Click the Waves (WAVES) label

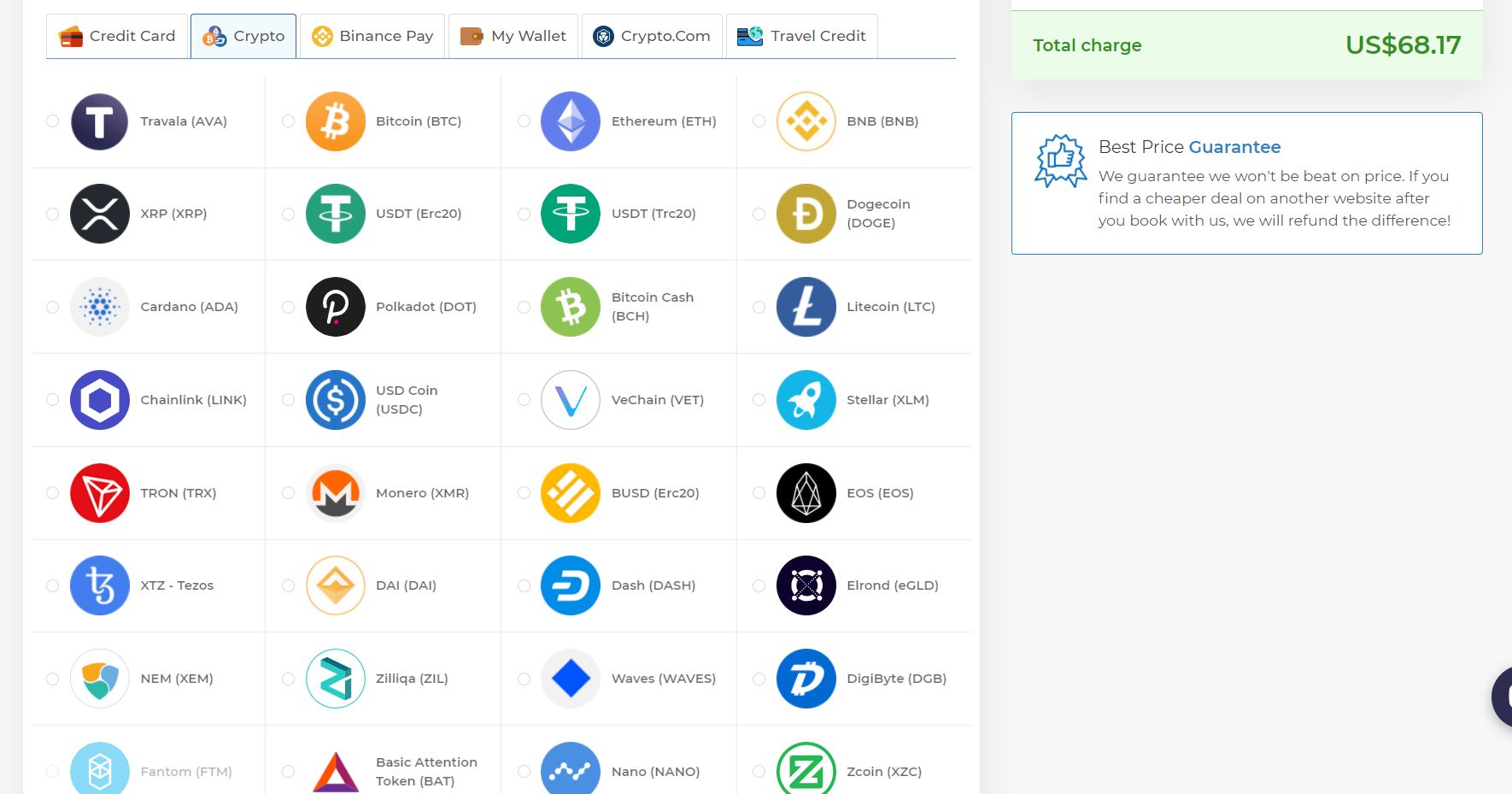click(x=664, y=679)
